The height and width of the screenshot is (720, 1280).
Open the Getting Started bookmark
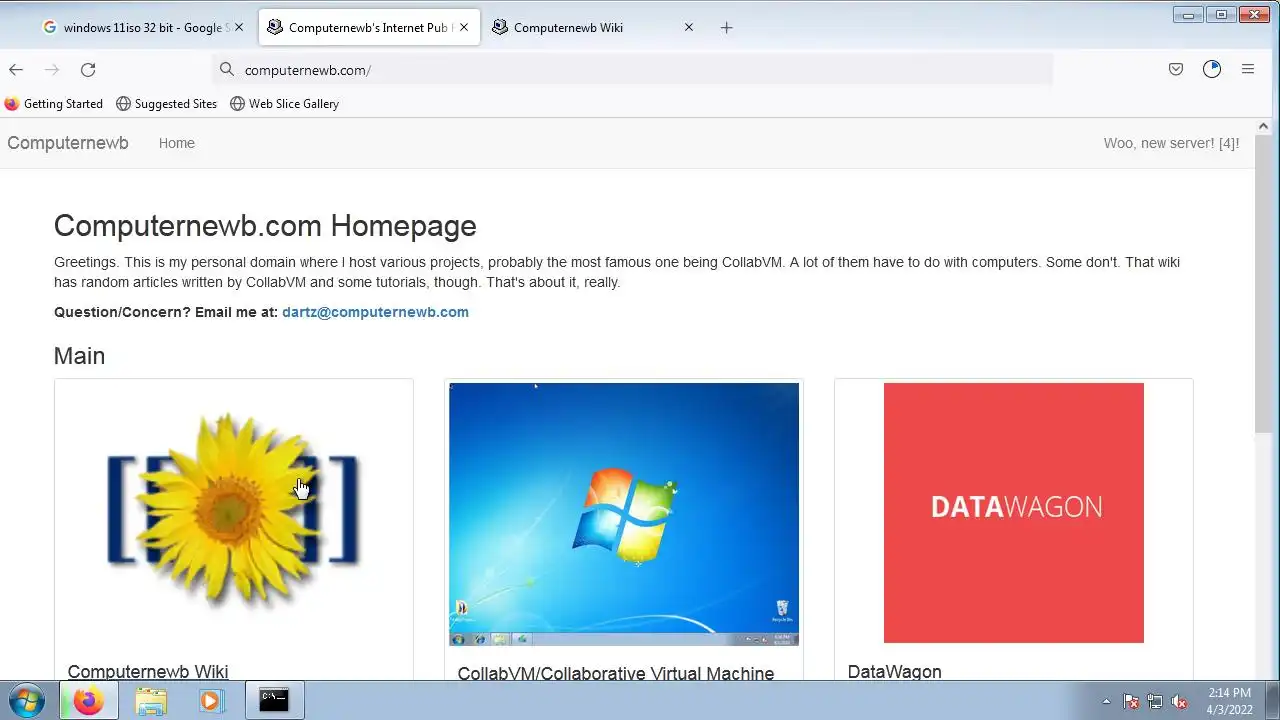pos(53,103)
